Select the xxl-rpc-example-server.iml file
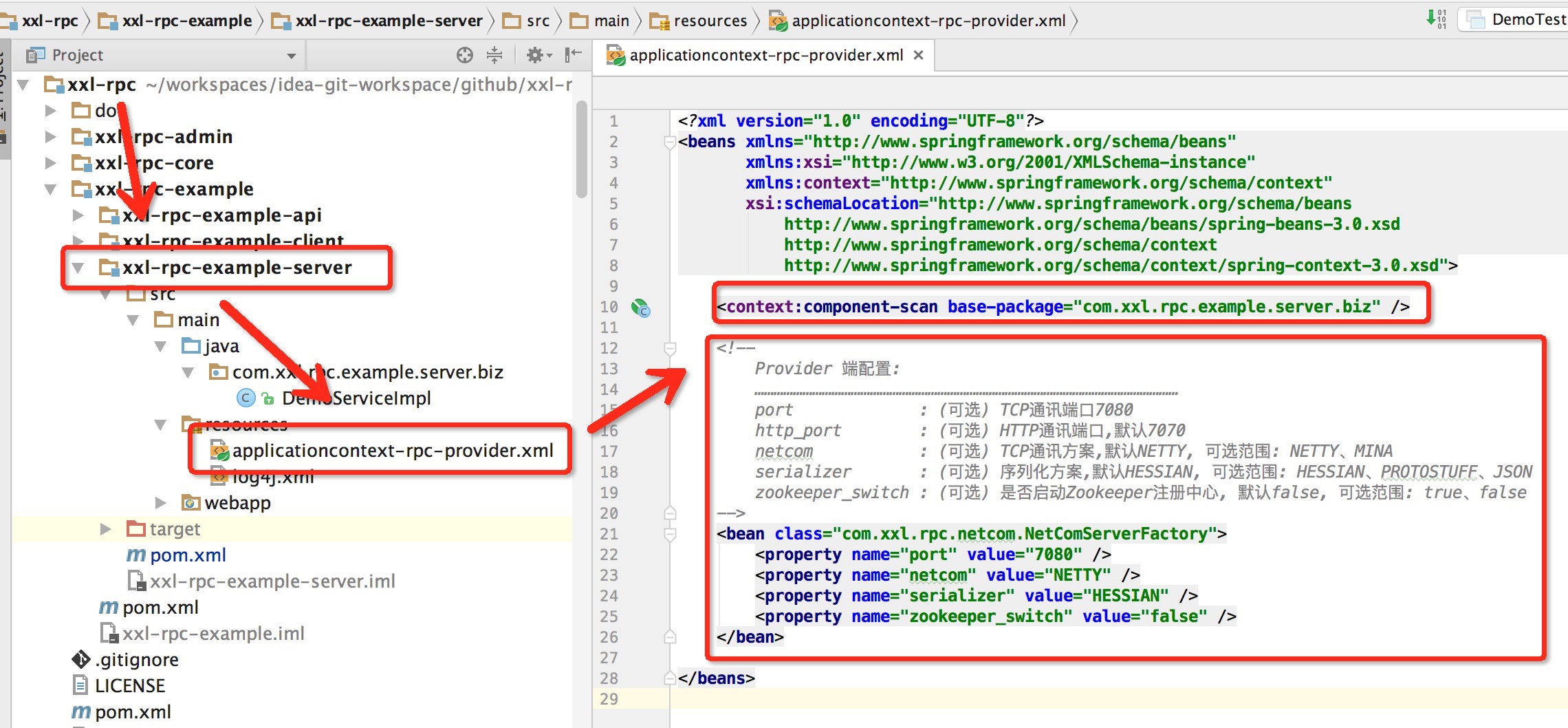Screen dimensions: 1568x728 click(x=272, y=581)
